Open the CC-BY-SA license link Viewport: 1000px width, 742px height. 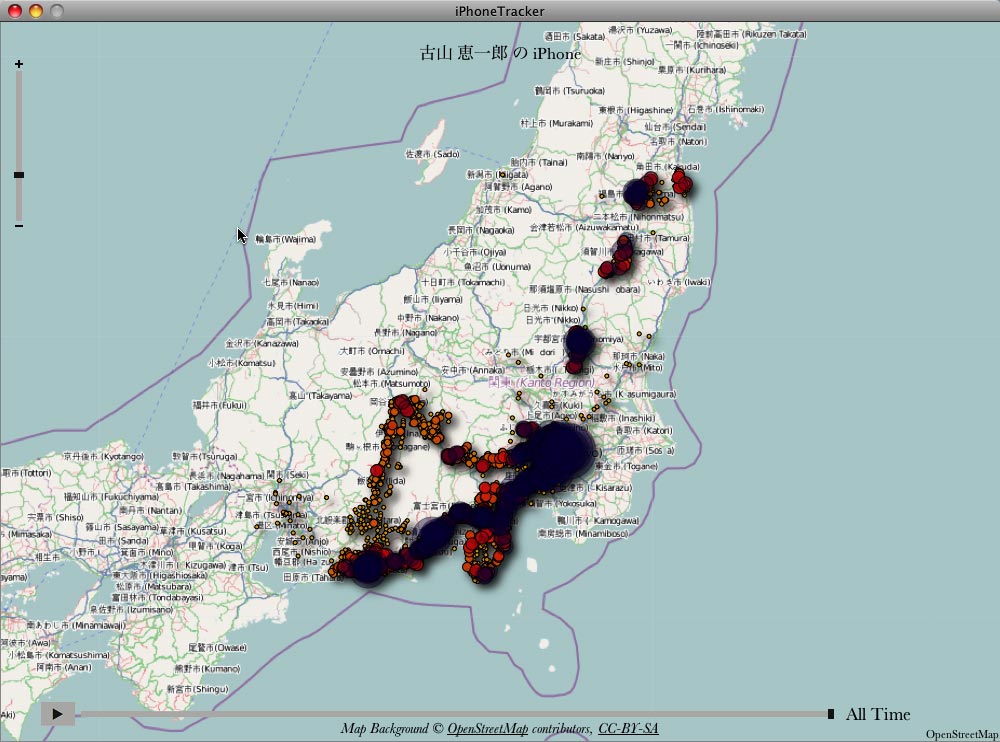[x=628, y=729]
